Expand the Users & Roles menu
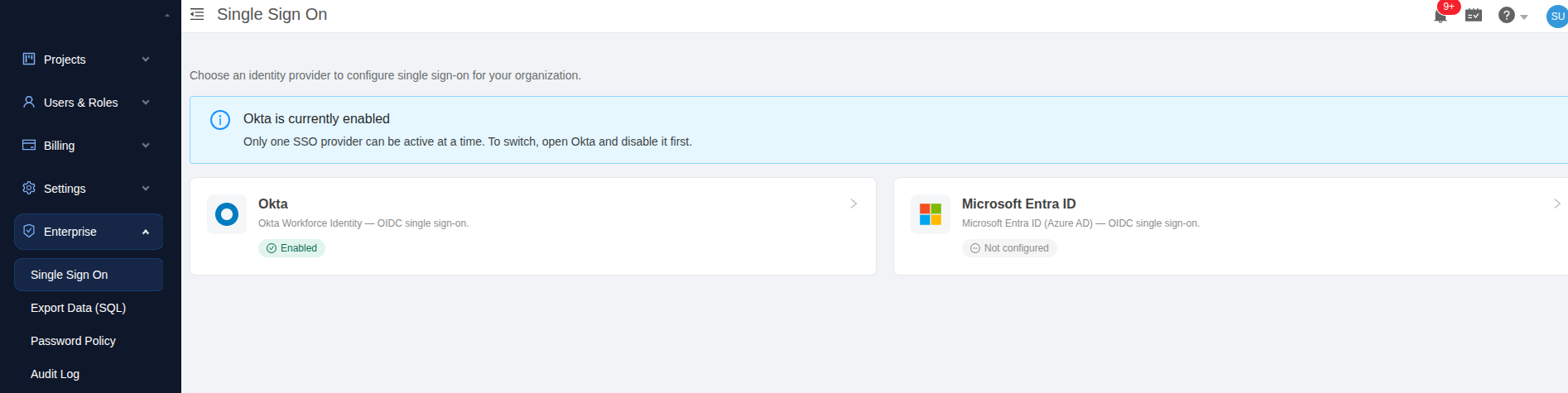Image resolution: width=1568 pixels, height=393 pixels. click(89, 103)
